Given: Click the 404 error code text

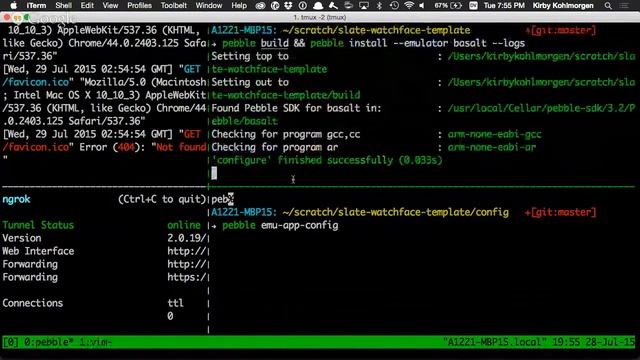Looking at the screenshot, I should click(126, 147).
